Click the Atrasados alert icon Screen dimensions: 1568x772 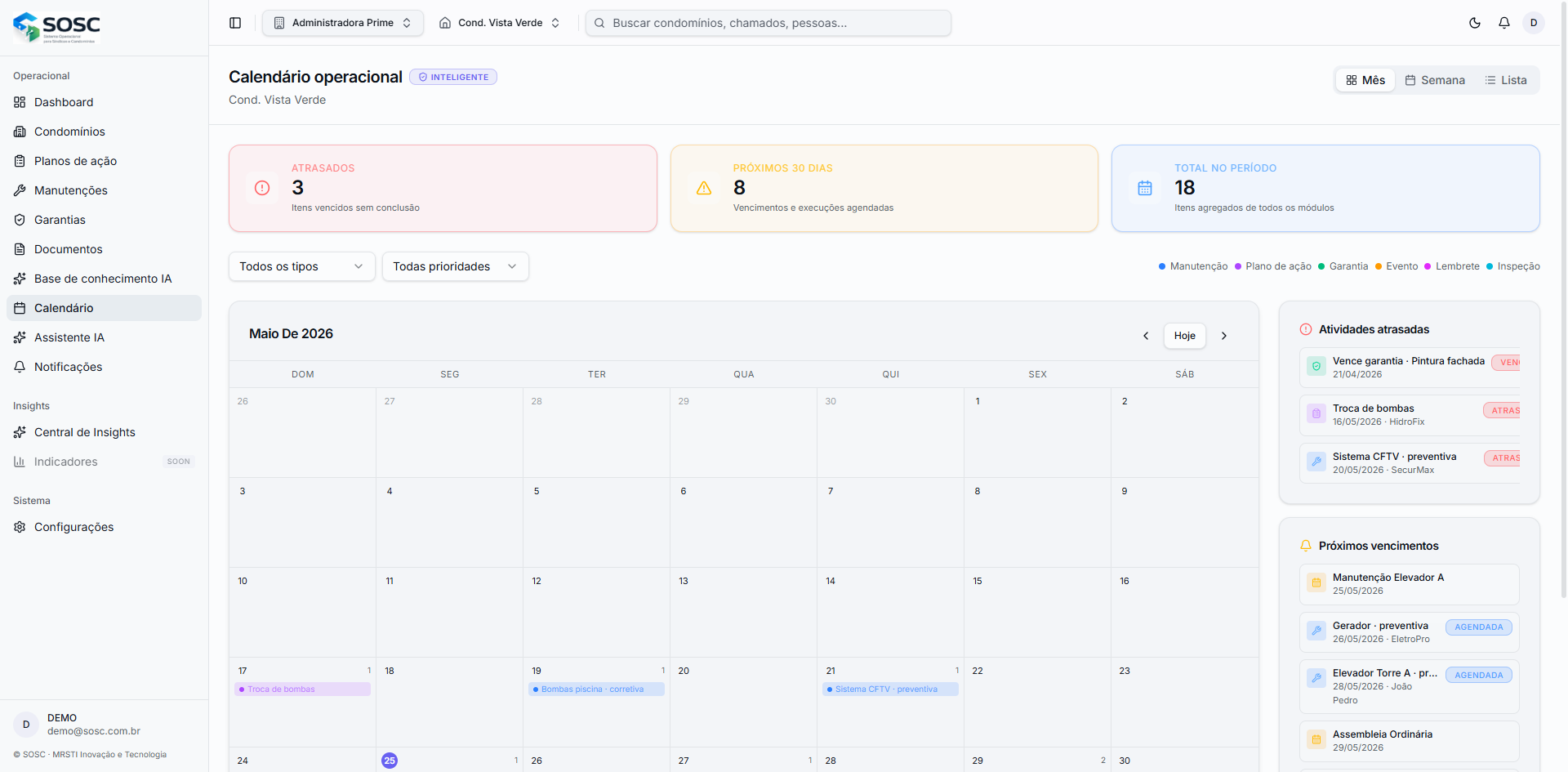(x=262, y=188)
